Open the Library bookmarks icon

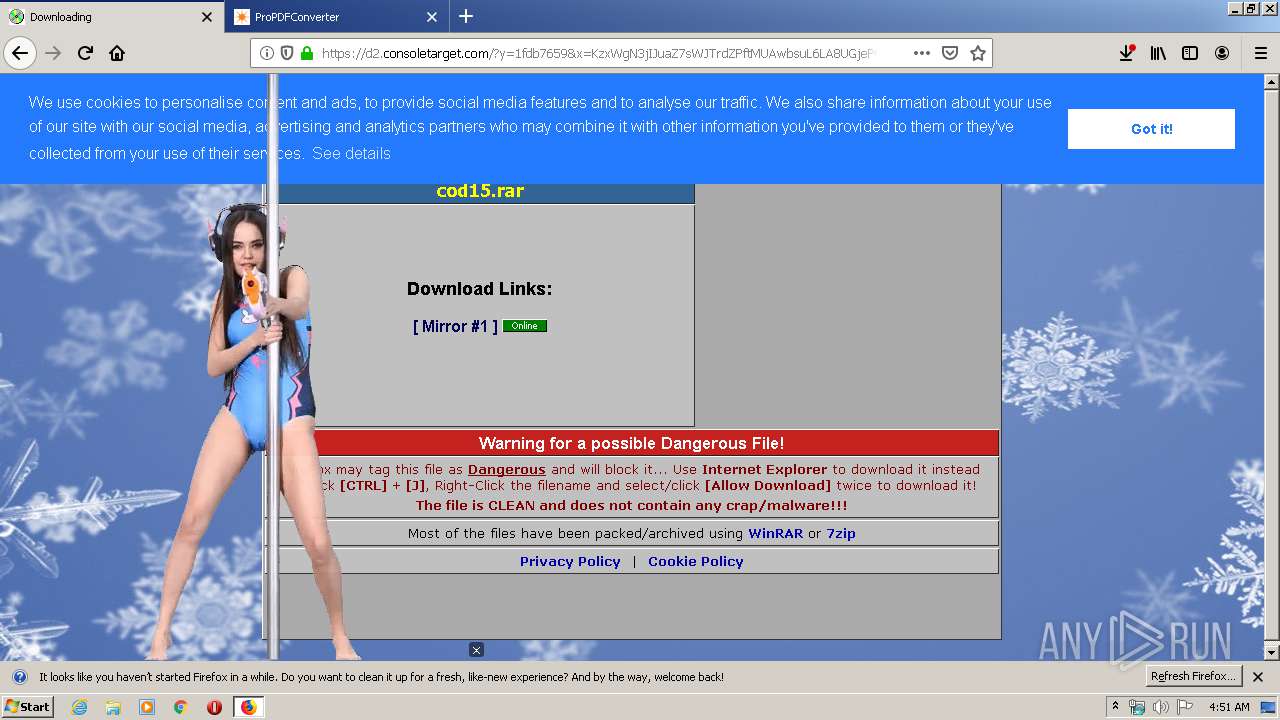tap(1158, 53)
